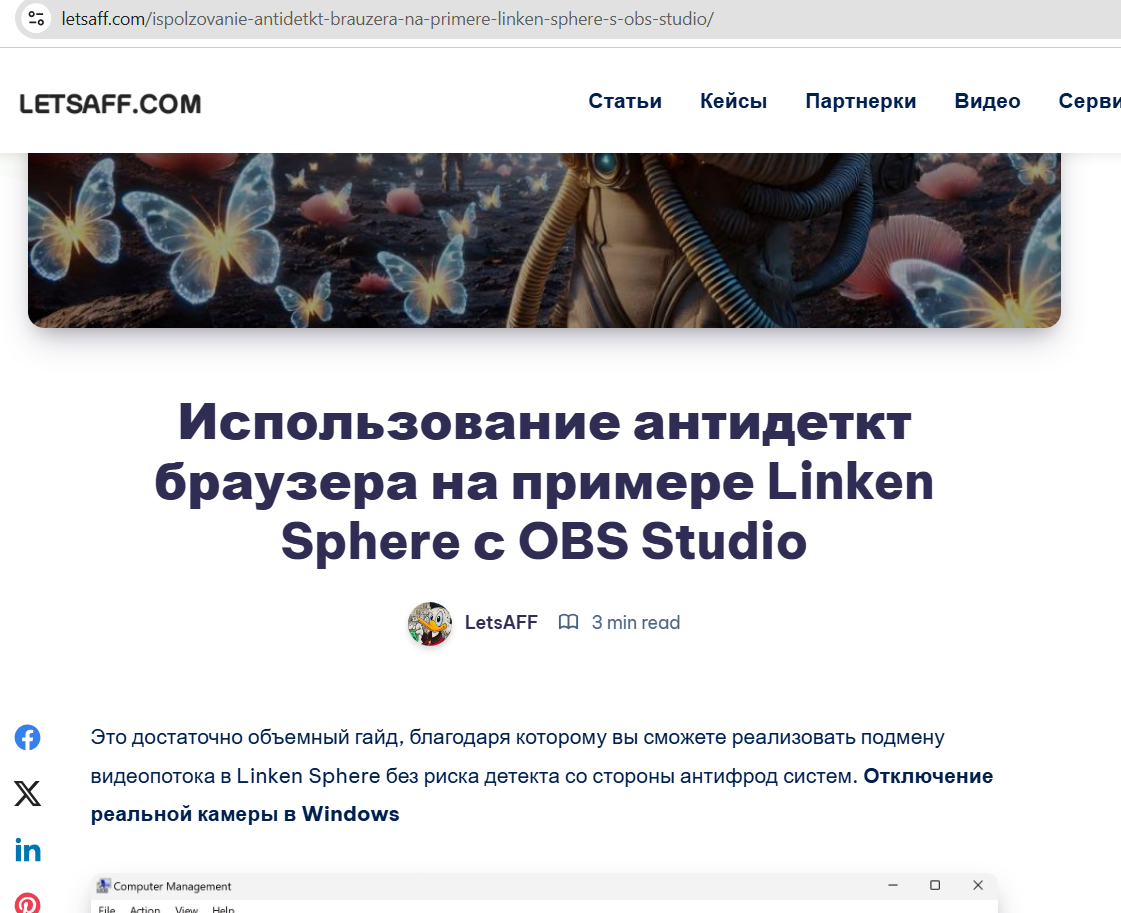This screenshot has height=913, width=1121.
Task: Open the LetsAFF author avatar
Action: coord(430,623)
